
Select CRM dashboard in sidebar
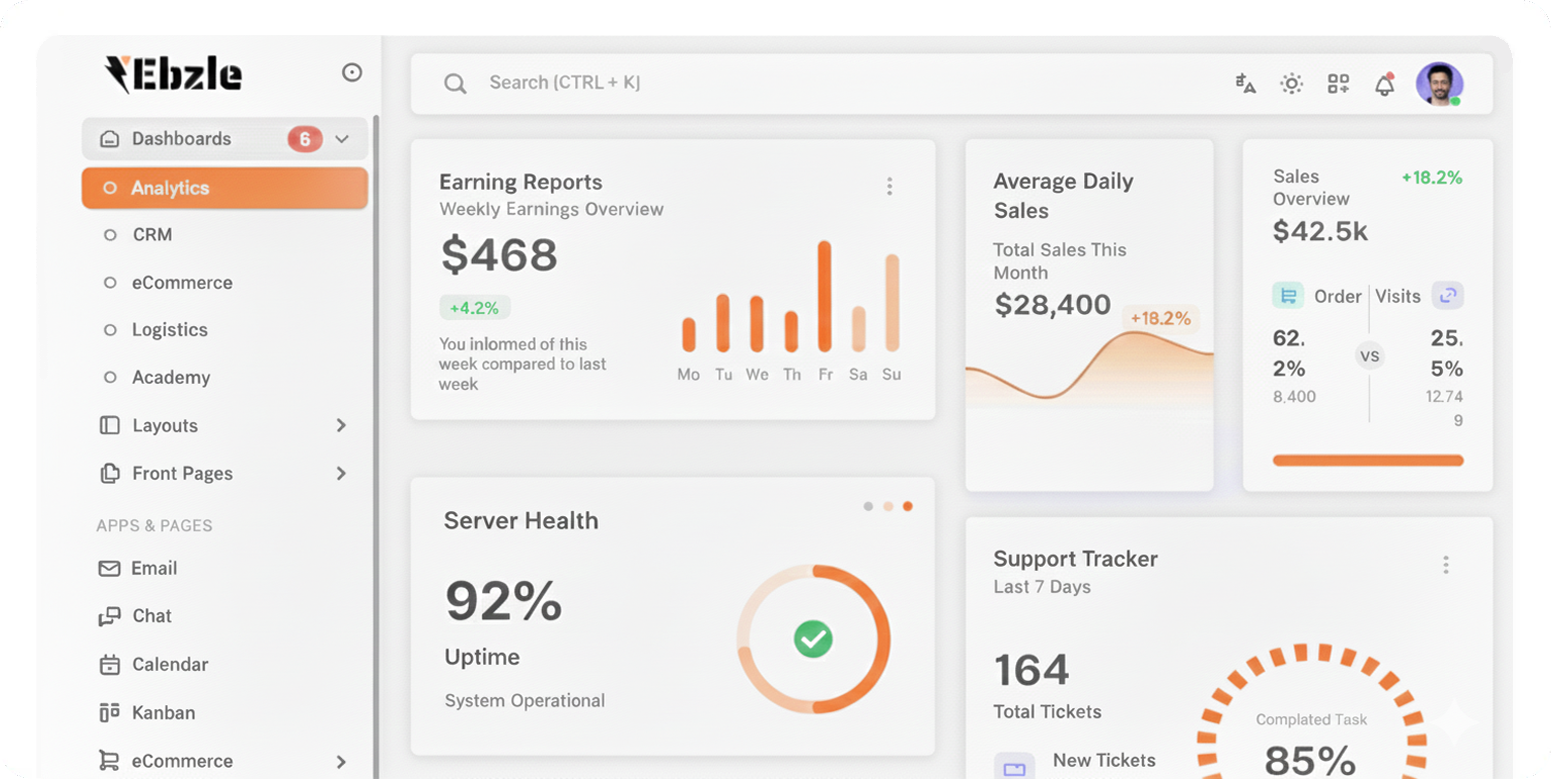click(152, 235)
